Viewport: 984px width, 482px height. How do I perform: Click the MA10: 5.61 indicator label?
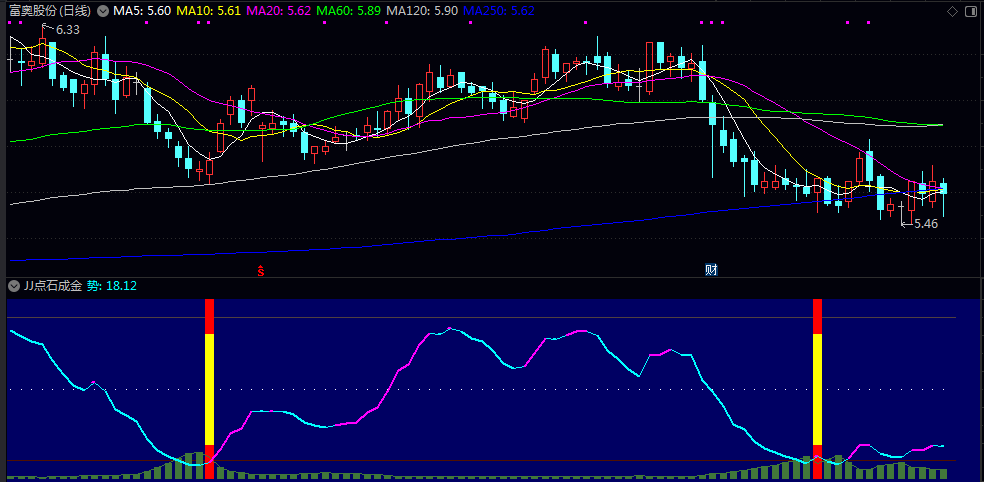pyautogui.click(x=208, y=11)
